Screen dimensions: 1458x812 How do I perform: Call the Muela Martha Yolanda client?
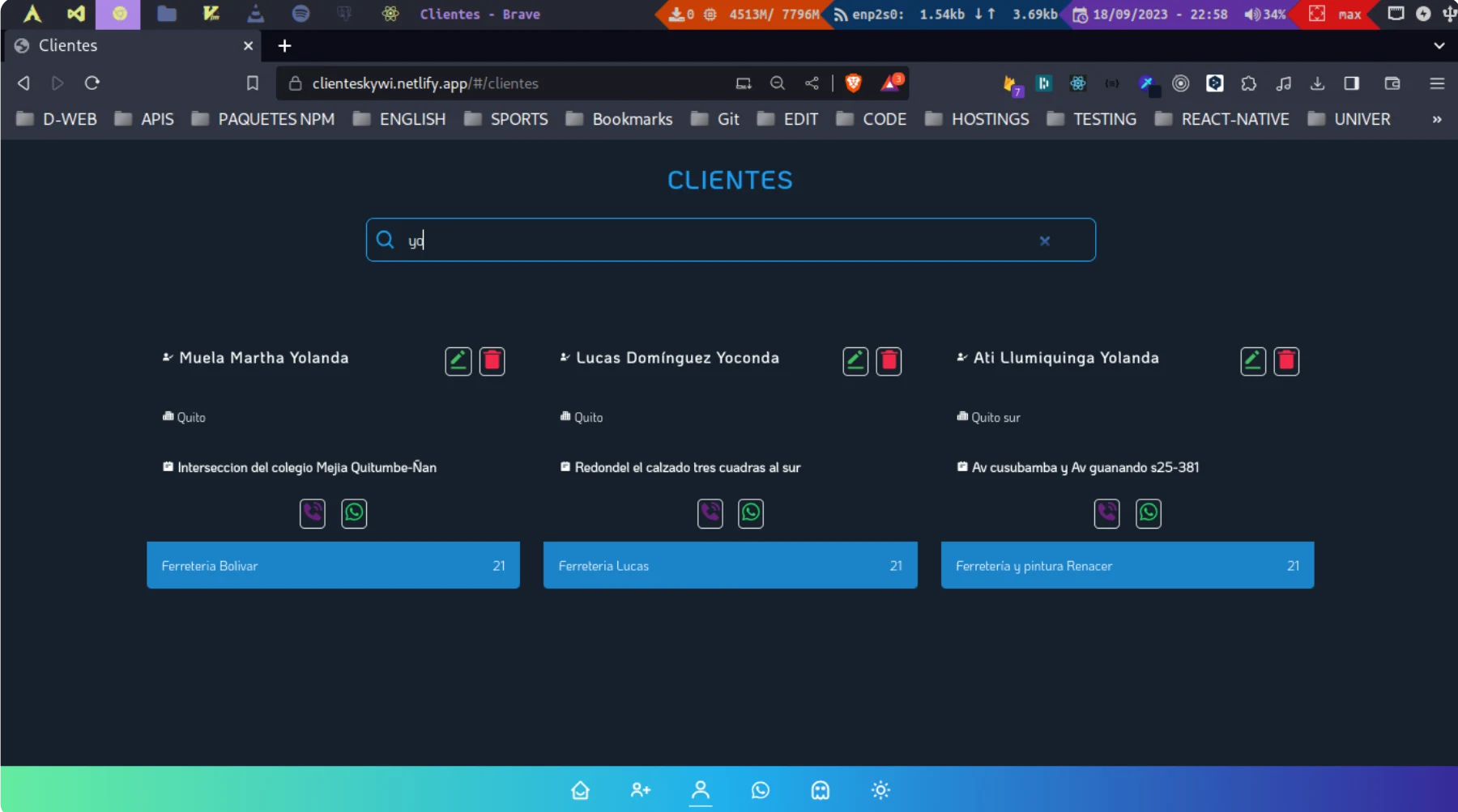coord(313,513)
